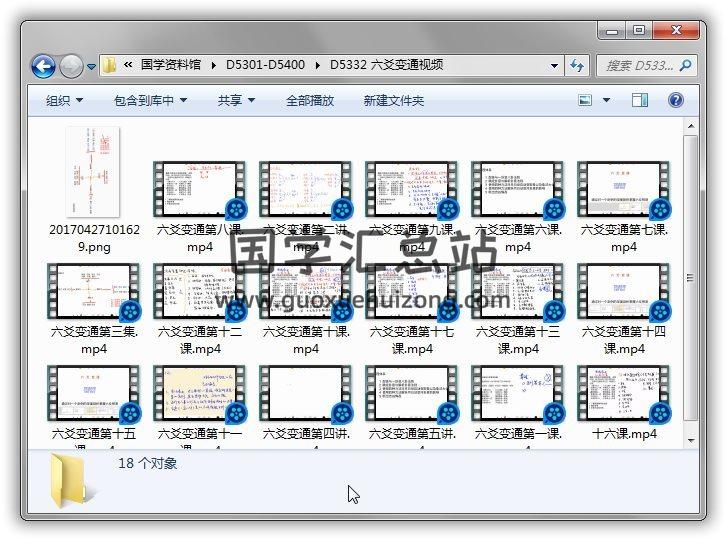This screenshot has height=541, width=727.
Task: Select the D5301-D5400 breadcrumb
Action: (x=265, y=65)
